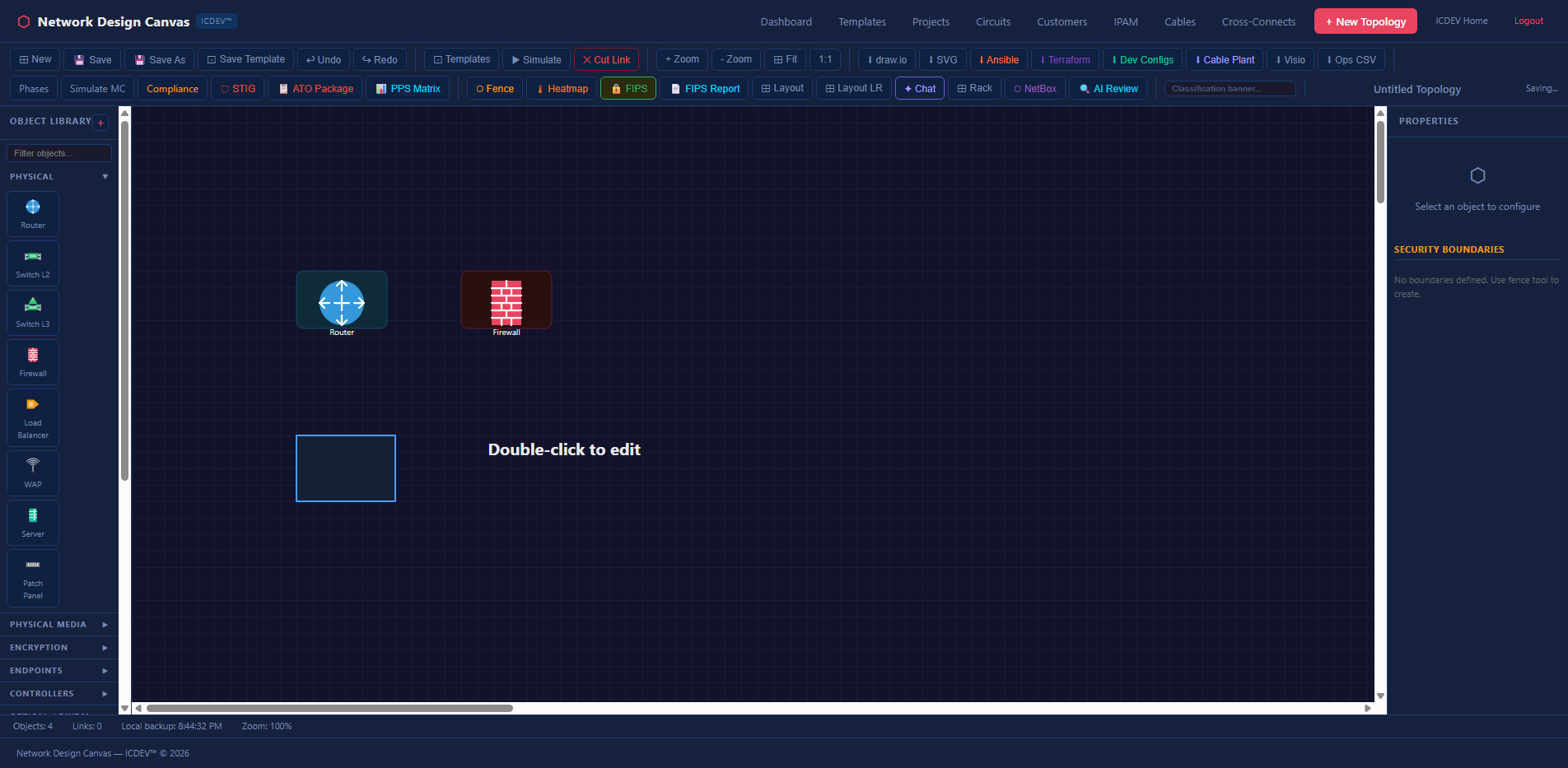1568x768 pixels.
Task: Export topology to draw.io
Action: [886, 60]
